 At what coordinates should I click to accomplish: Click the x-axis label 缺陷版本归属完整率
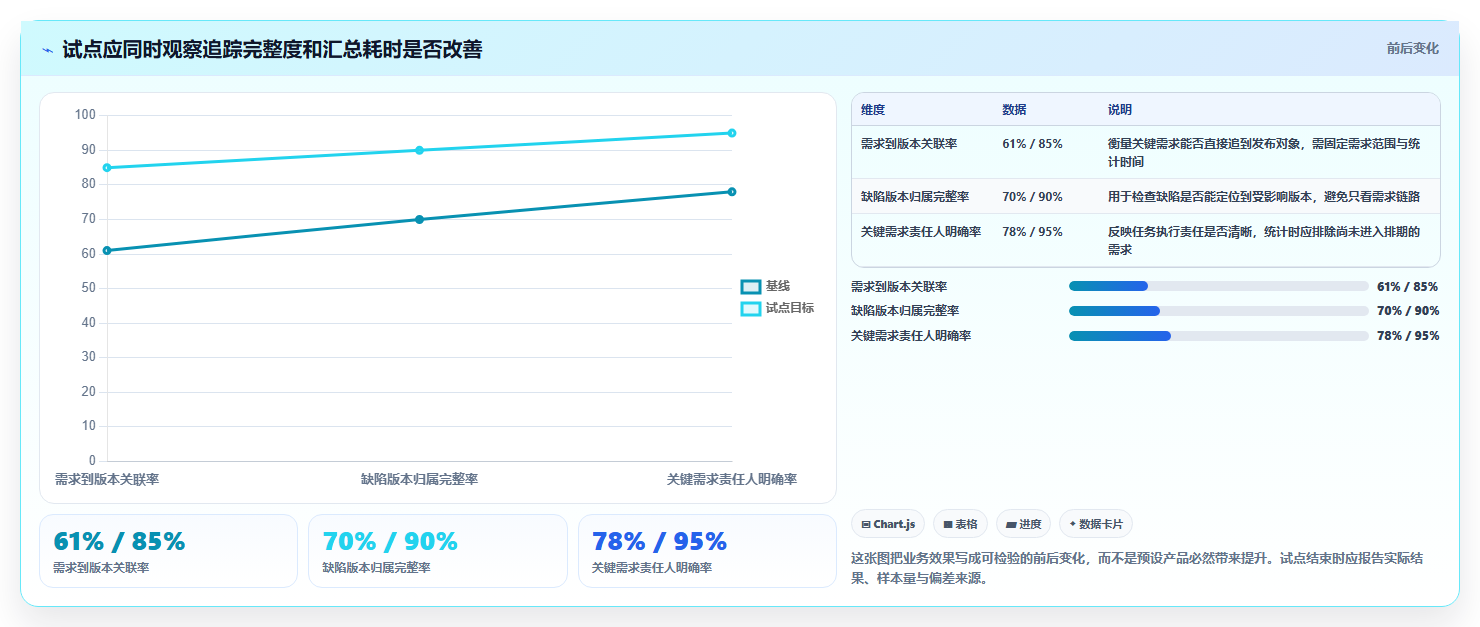(x=419, y=480)
